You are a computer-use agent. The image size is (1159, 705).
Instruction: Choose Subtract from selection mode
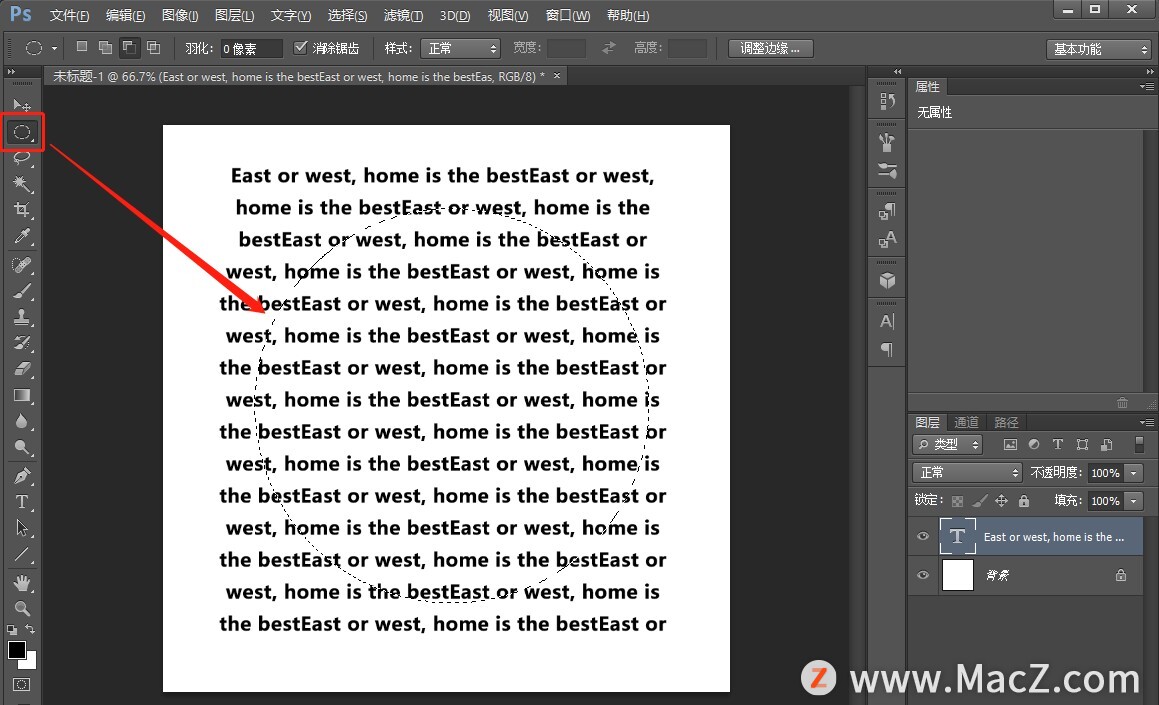(x=129, y=47)
